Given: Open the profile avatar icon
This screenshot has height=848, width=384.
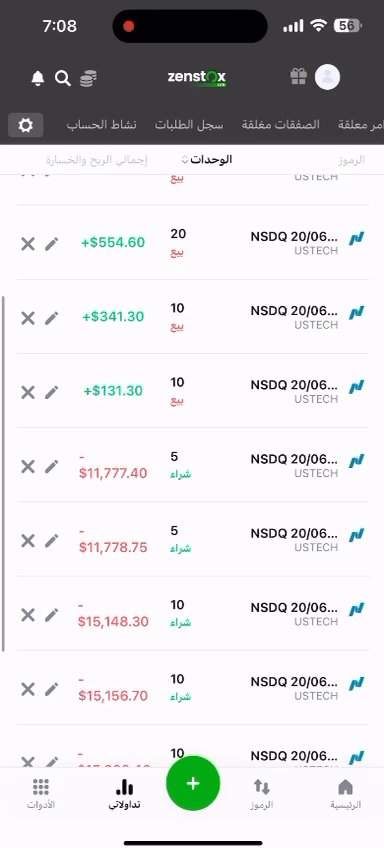Looking at the screenshot, I should [327, 77].
